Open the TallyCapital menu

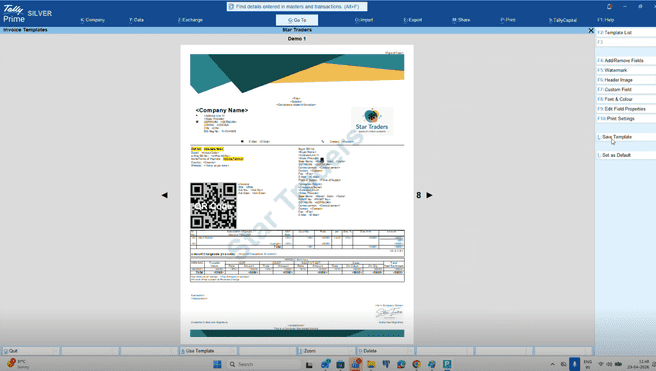point(563,20)
